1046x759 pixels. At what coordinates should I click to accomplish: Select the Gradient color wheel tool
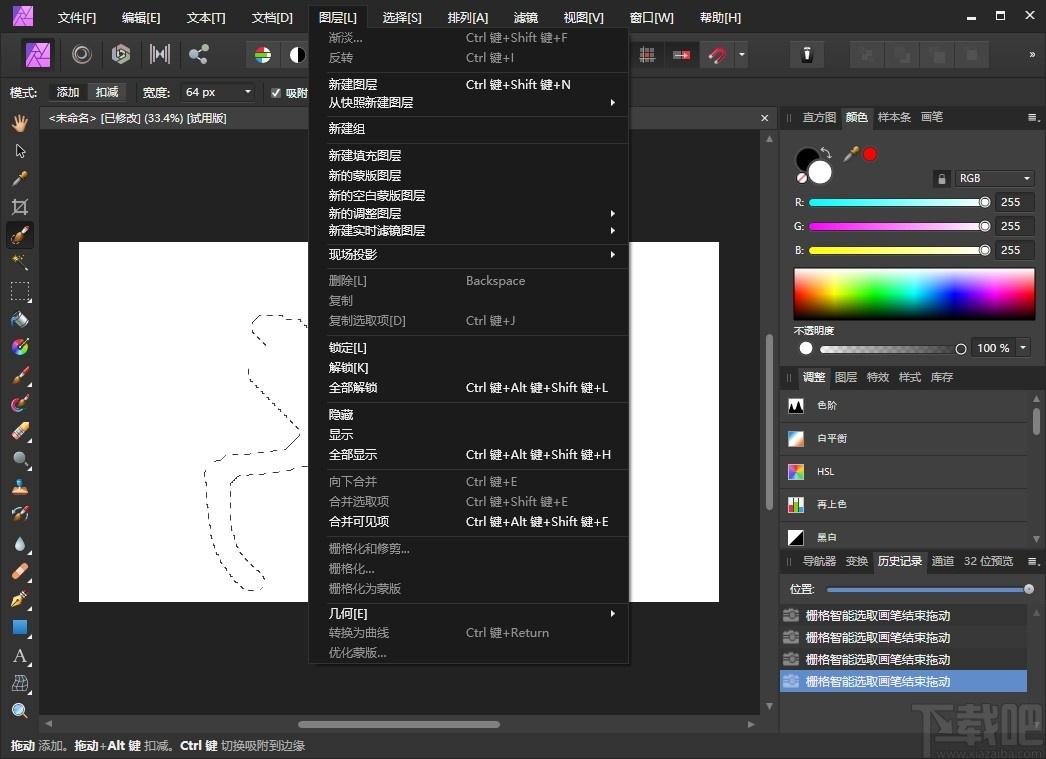point(20,347)
